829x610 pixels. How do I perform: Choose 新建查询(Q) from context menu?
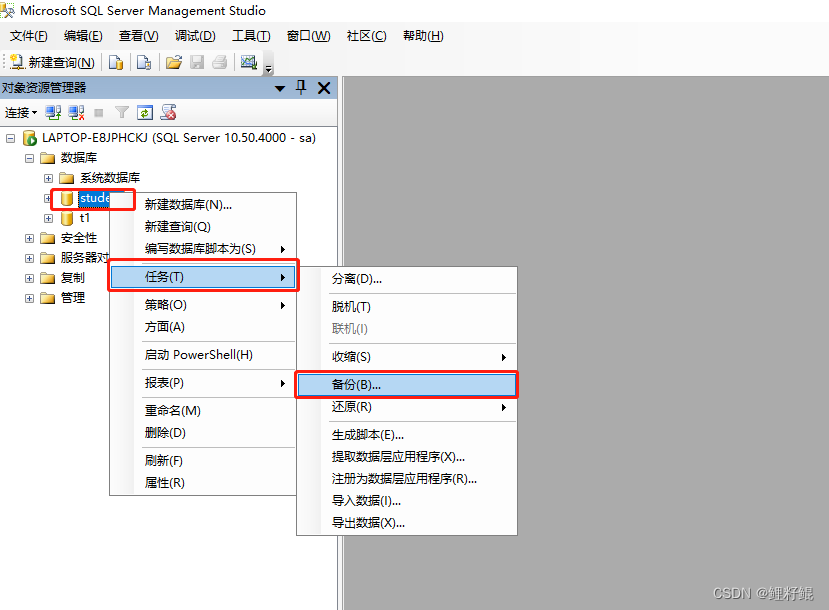(x=203, y=227)
